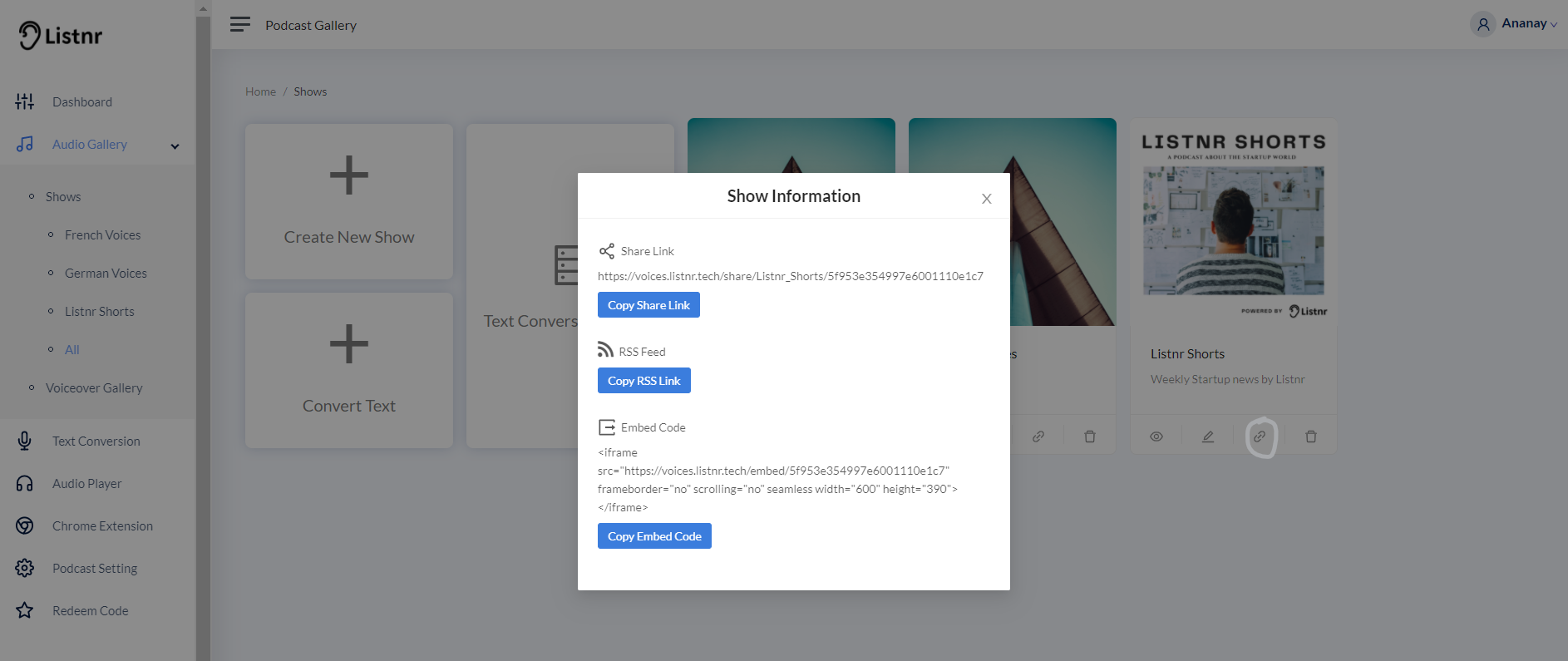Click the Show Information dialog title
The image size is (1568, 661).
[794, 196]
